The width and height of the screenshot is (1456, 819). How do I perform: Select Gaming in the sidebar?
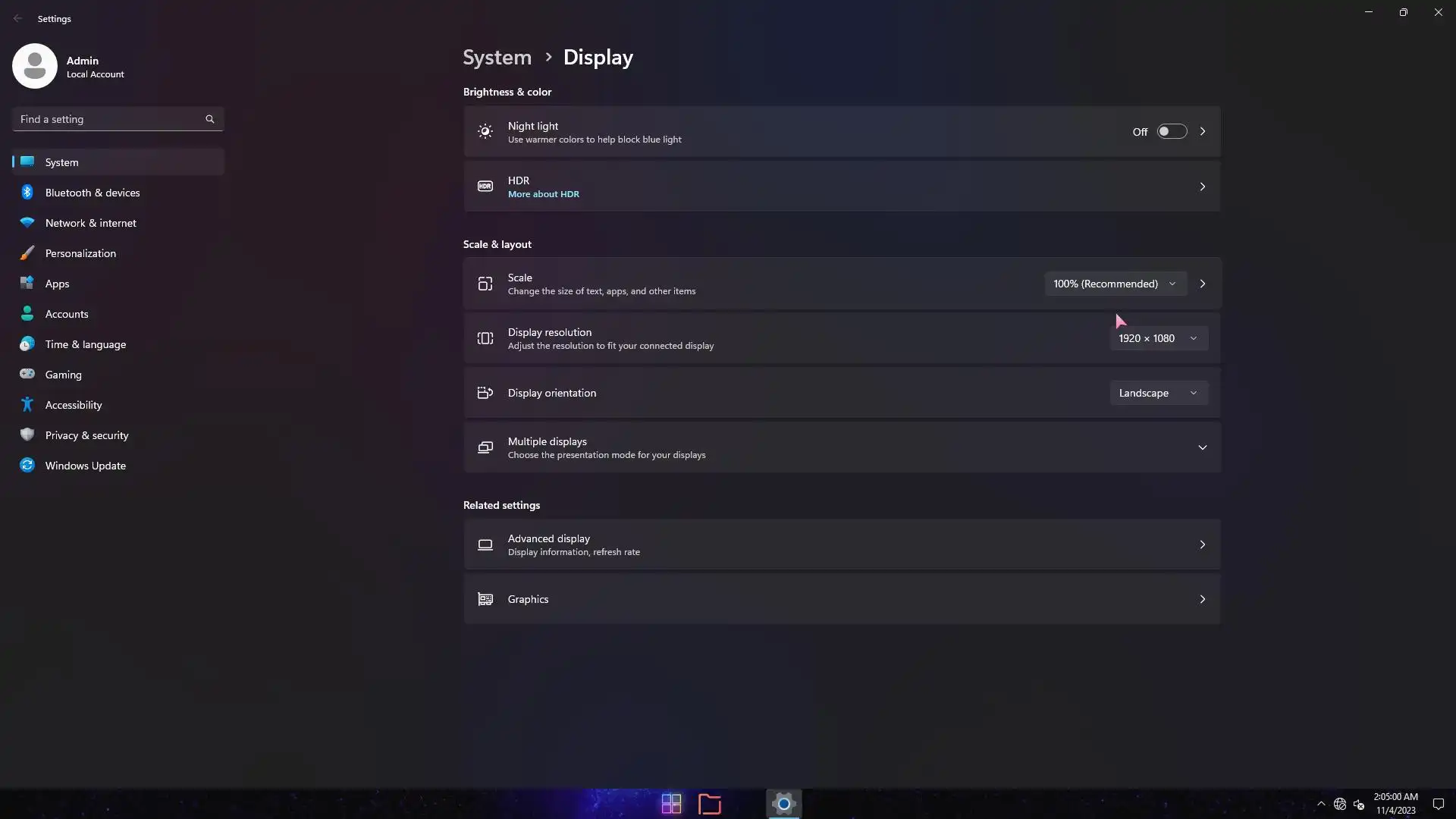coord(64,375)
